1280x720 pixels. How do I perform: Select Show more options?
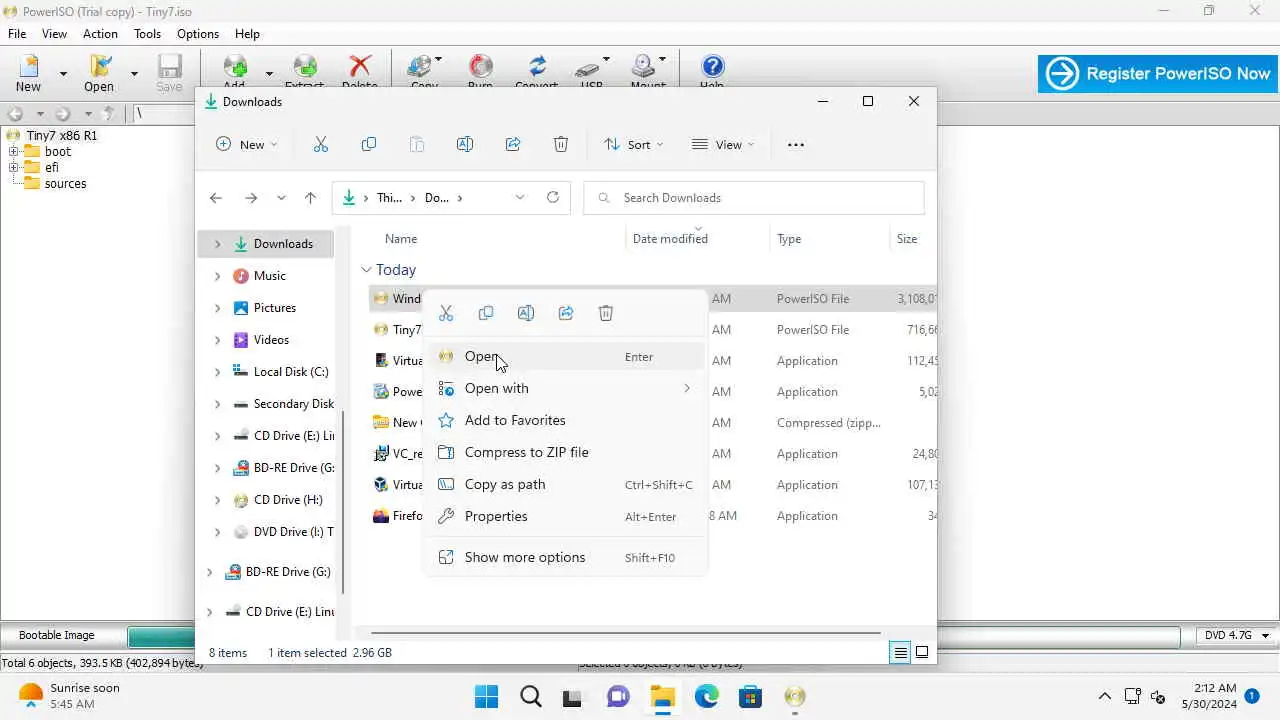tap(566, 557)
